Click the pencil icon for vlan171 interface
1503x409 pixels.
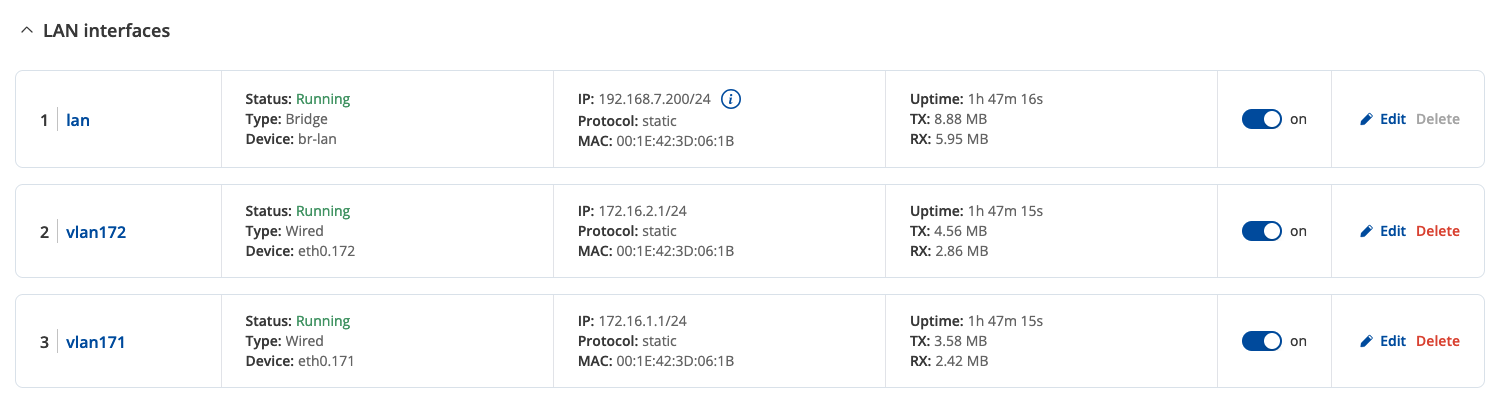coord(1367,342)
